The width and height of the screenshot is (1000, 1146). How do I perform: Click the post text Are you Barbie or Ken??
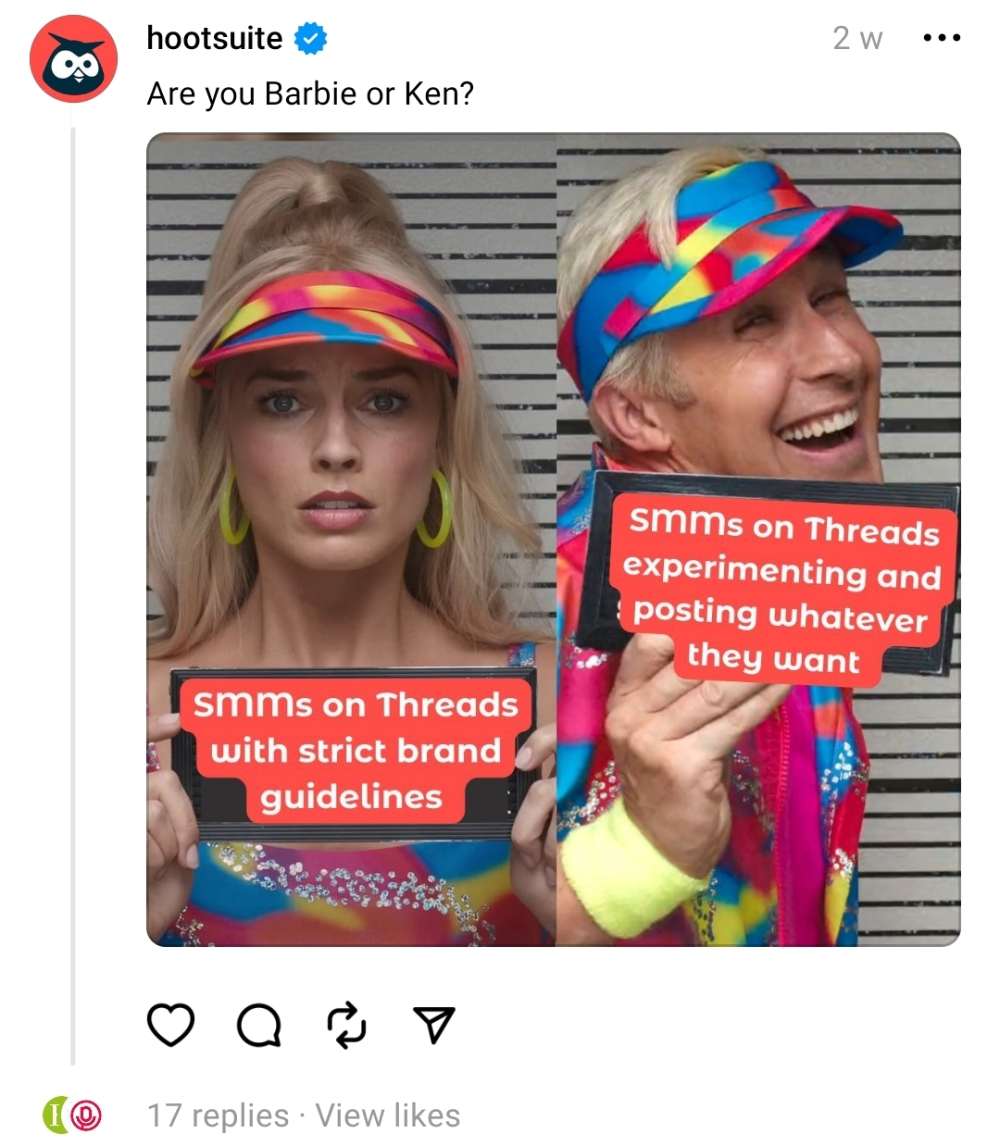coord(311,94)
